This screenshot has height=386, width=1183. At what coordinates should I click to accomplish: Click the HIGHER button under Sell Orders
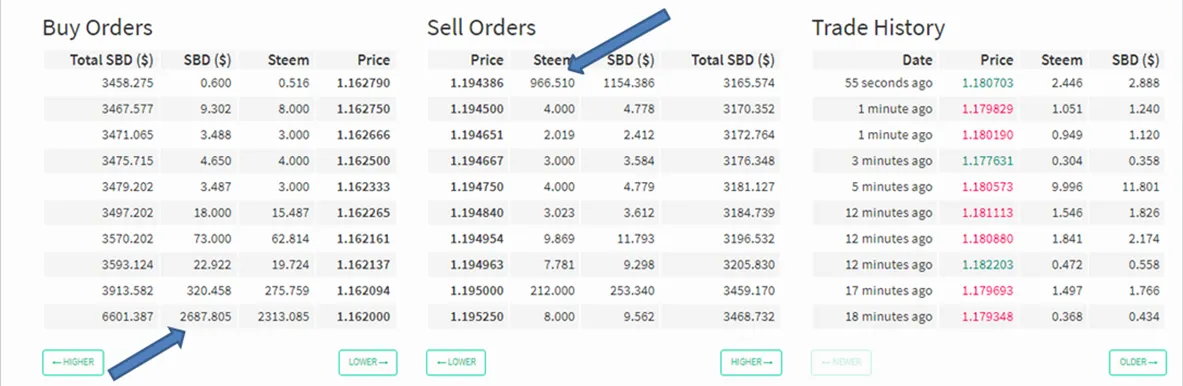[751, 362]
